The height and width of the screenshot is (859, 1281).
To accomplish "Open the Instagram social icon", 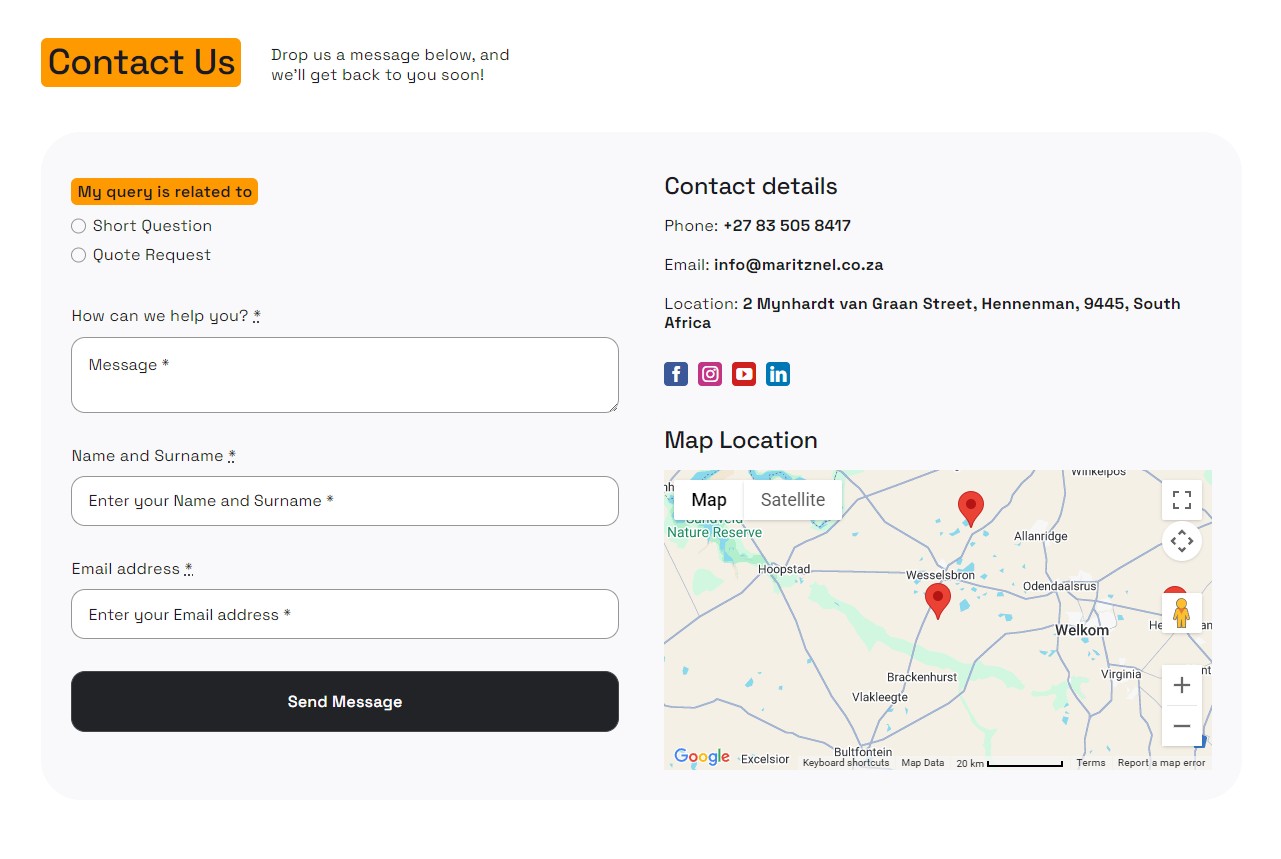I will pos(710,374).
